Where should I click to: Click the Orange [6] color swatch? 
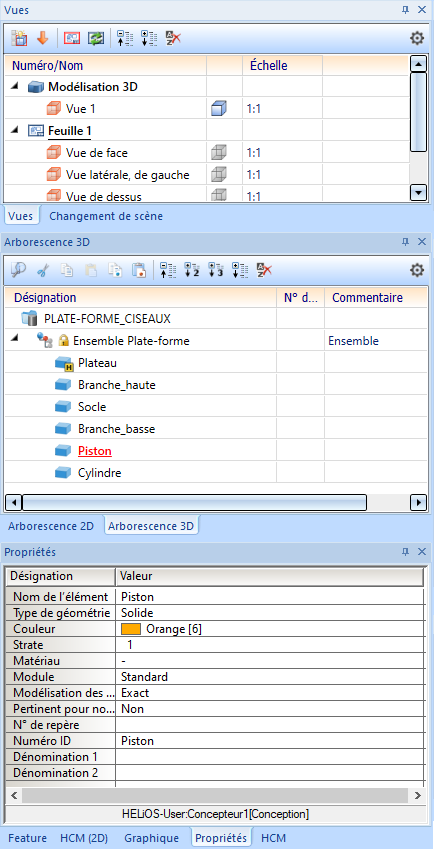coord(131,629)
